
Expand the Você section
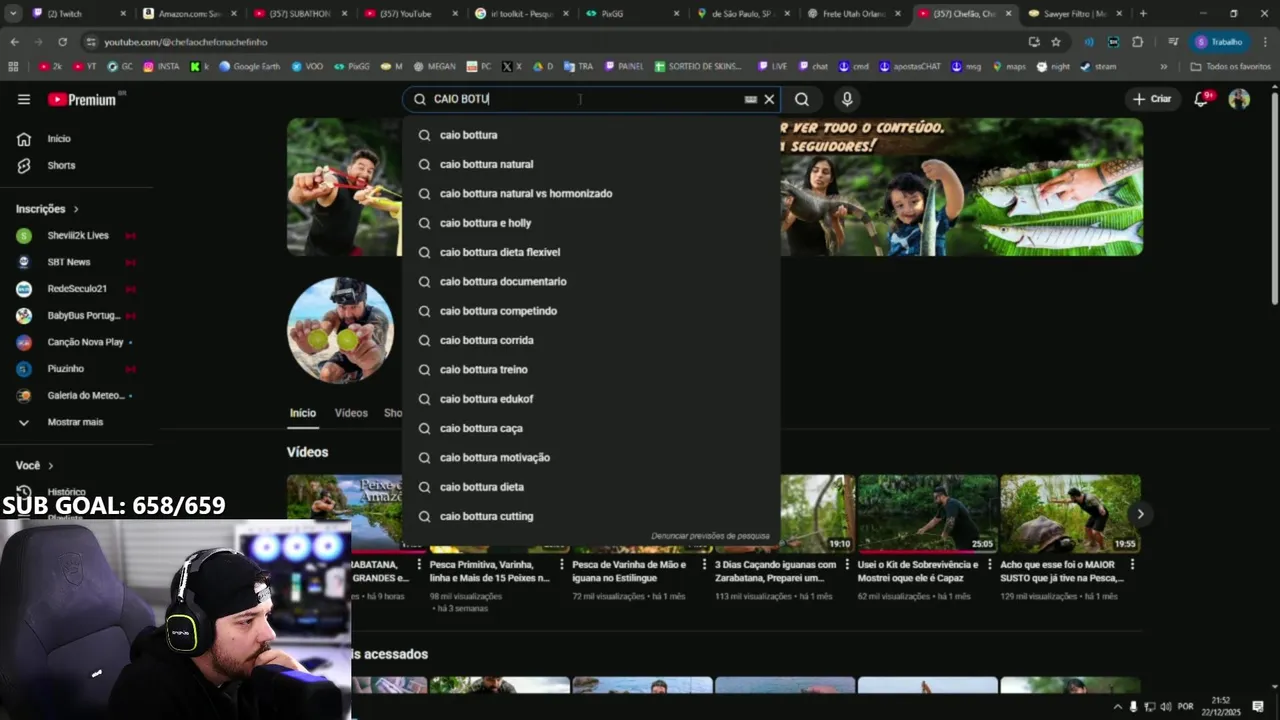tap(35, 465)
